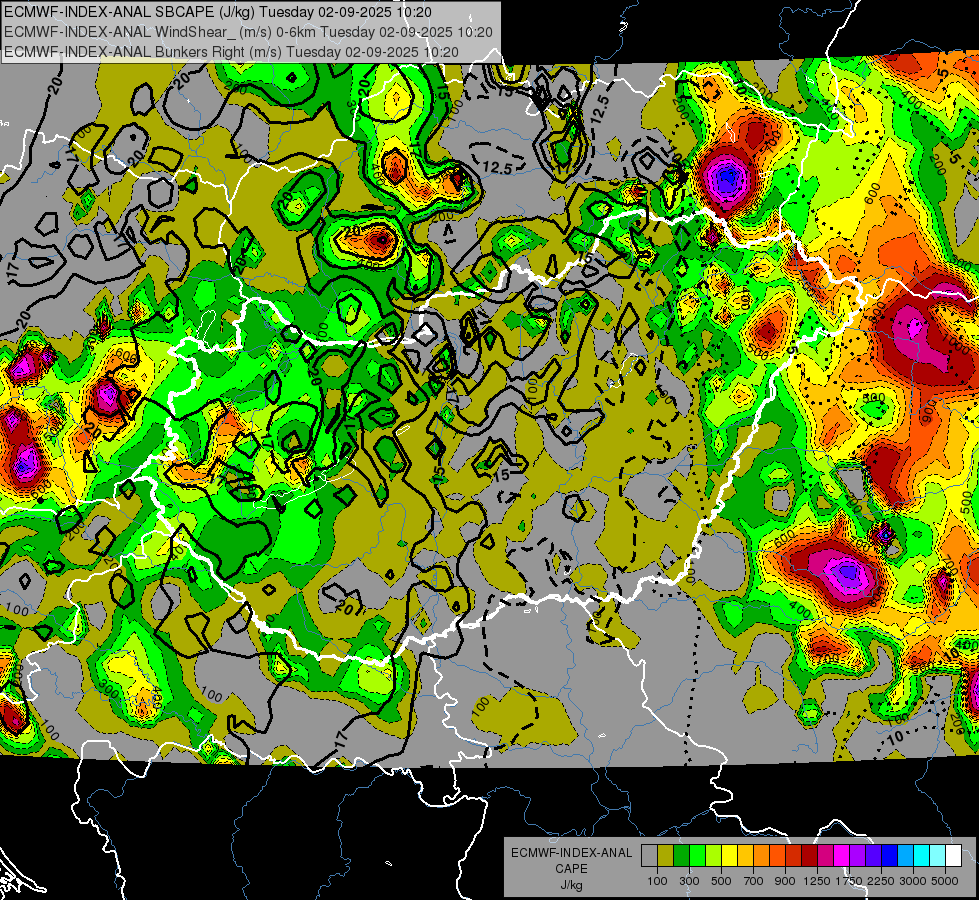The width and height of the screenshot is (979, 900).
Task: Click the legend's 700 tick label
Action: click(753, 881)
